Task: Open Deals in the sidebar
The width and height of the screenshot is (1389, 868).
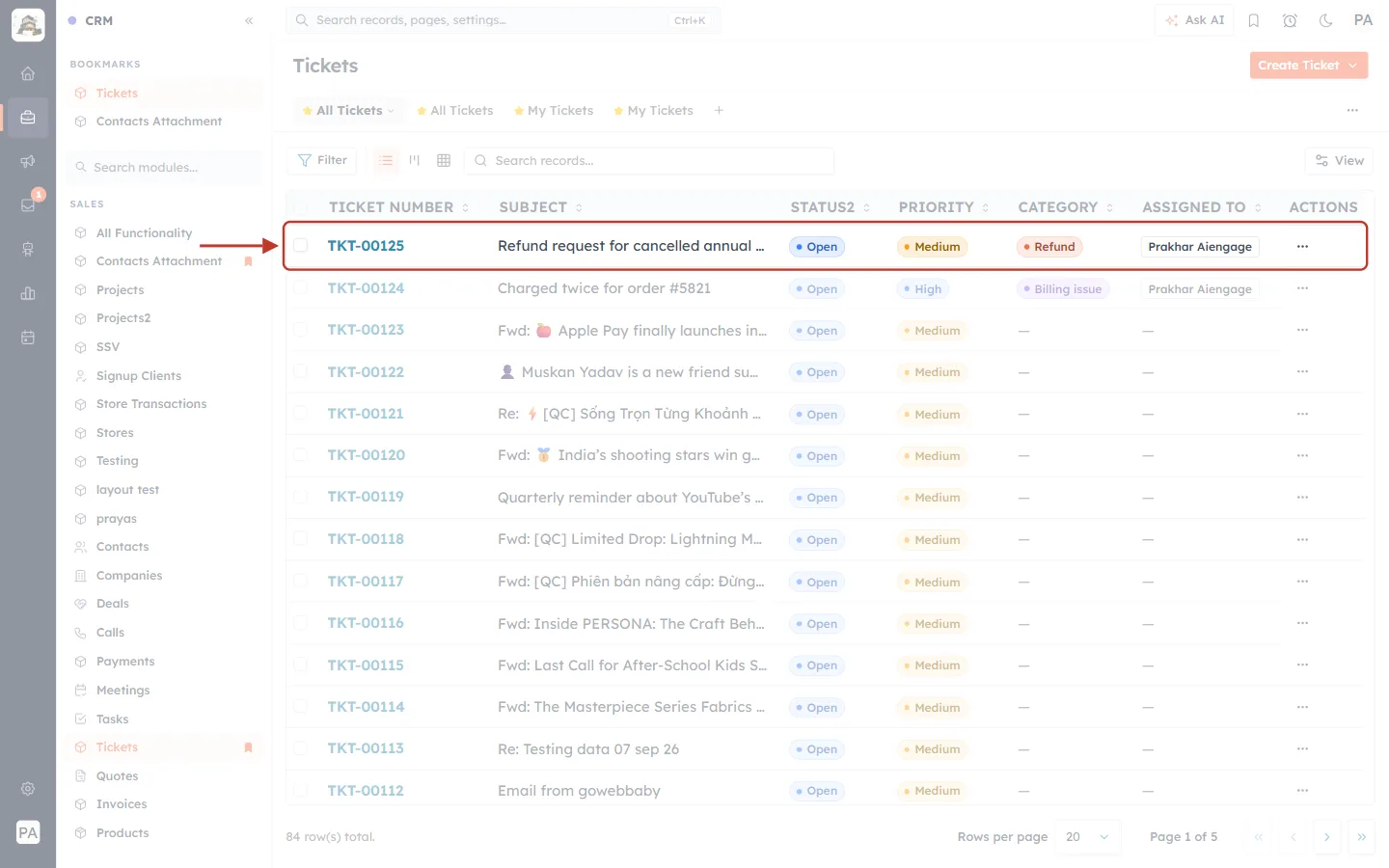Action: point(113,604)
